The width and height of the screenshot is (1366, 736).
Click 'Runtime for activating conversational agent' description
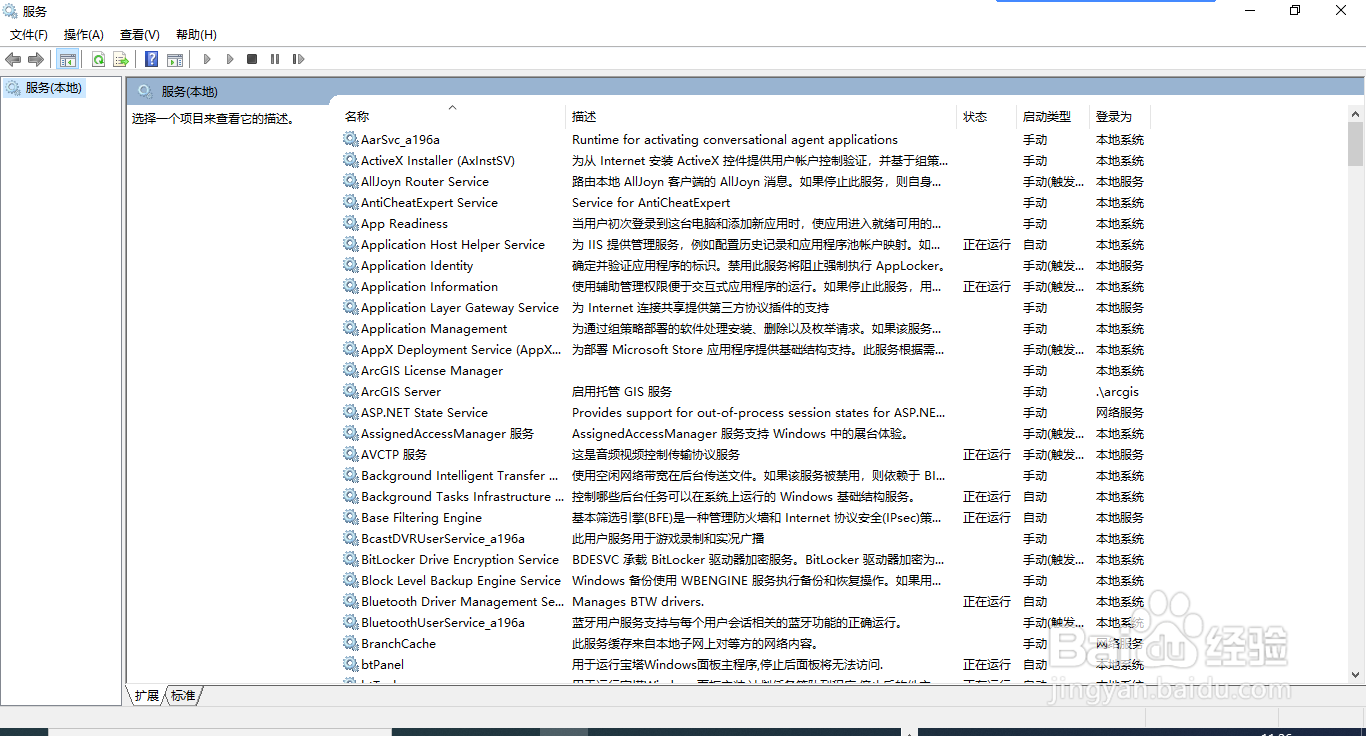(x=735, y=140)
